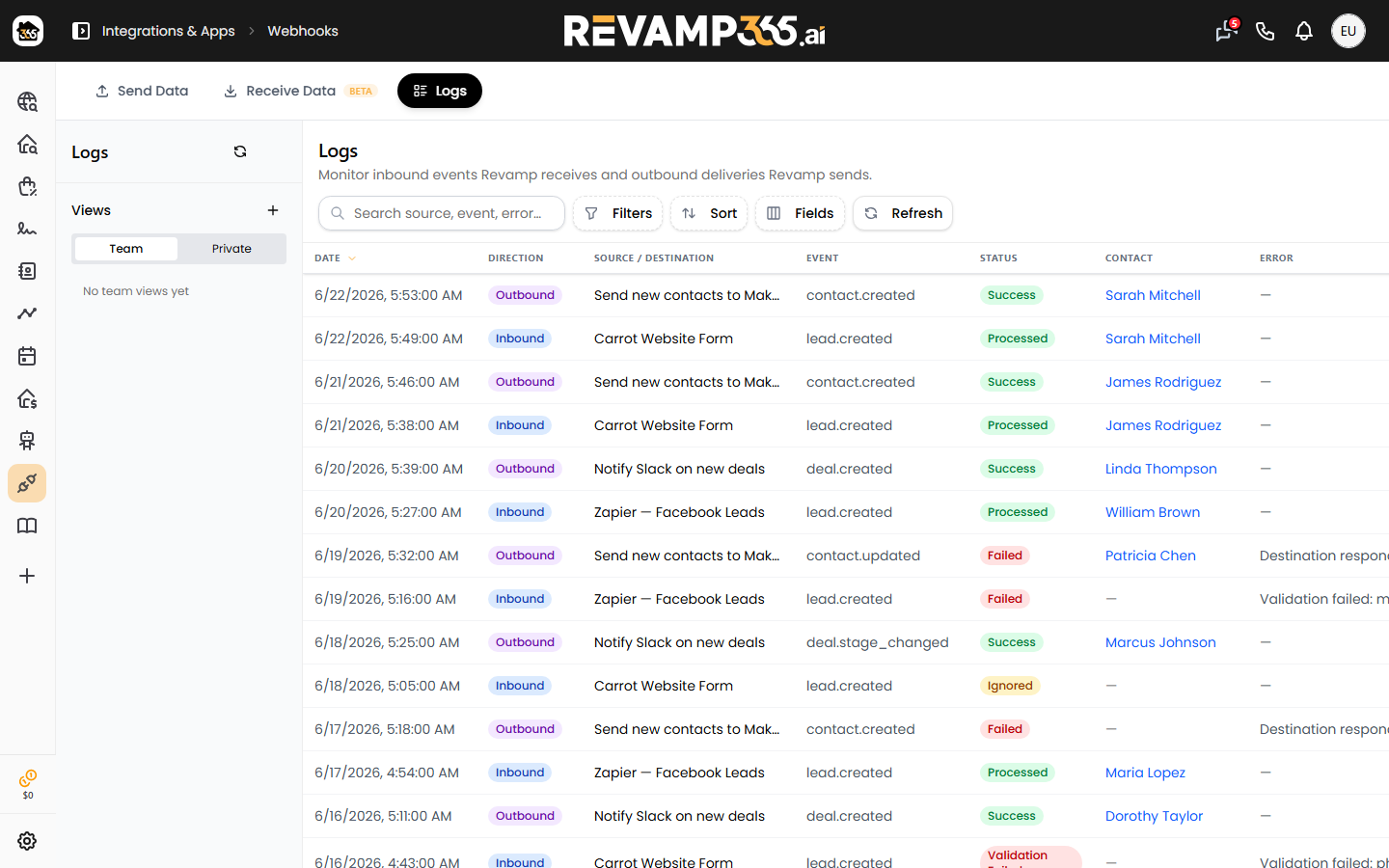Image resolution: width=1389 pixels, height=868 pixels.
Task: Click Failed status on Patricia Chen row
Action: pyautogui.click(x=1005, y=556)
